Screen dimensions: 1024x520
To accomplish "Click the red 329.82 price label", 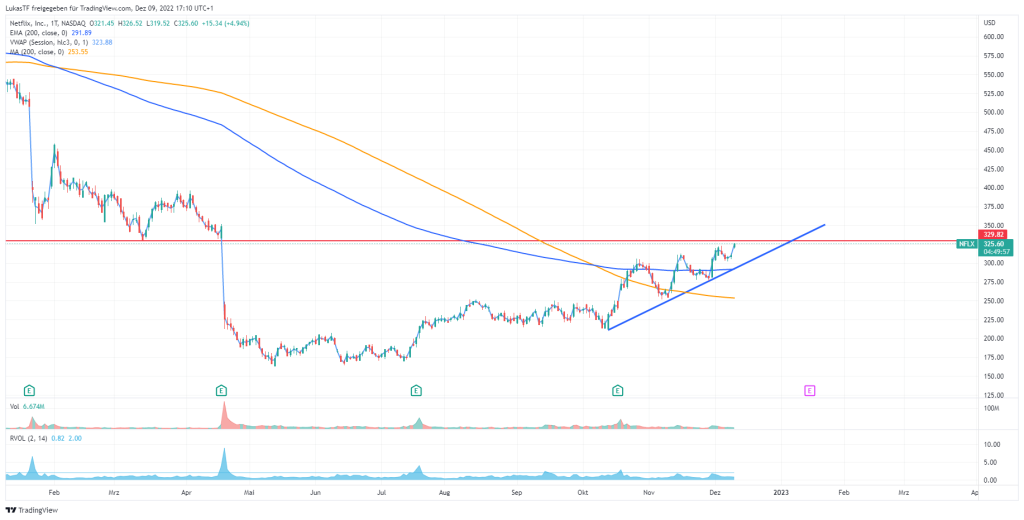I will tap(993, 234).
